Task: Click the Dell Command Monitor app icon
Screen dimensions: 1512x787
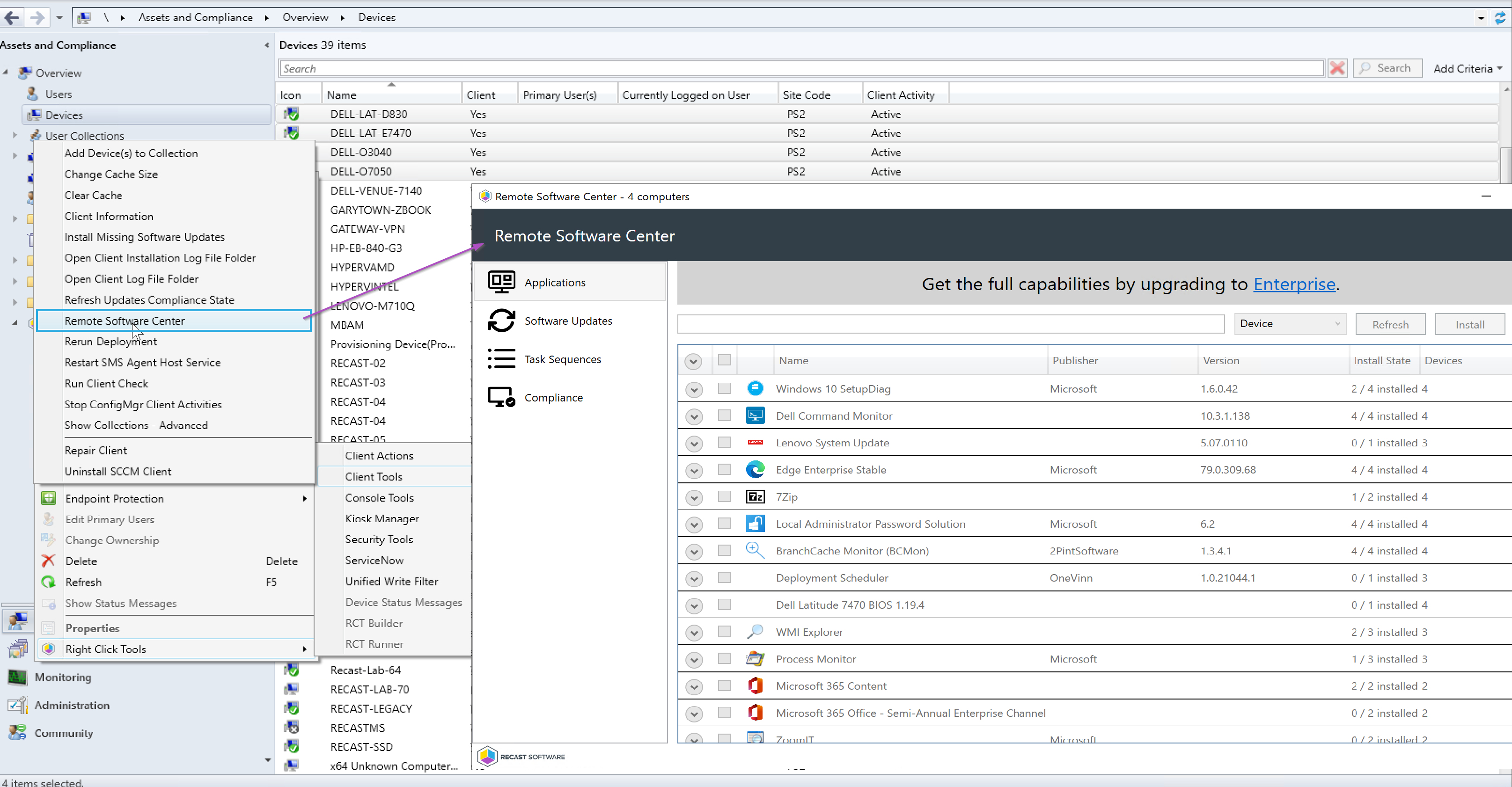Action: point(755,415)
